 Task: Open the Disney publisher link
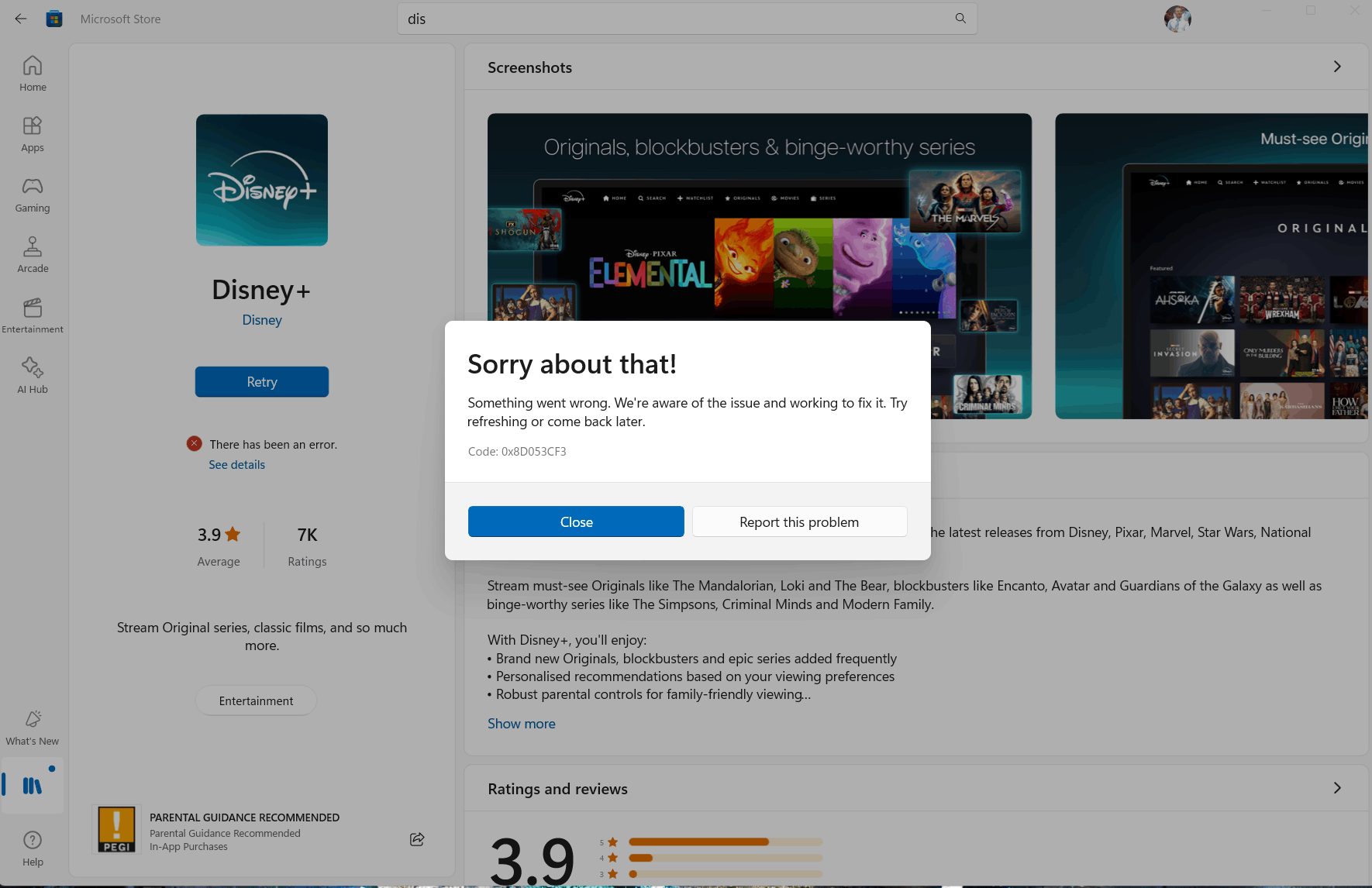tap(262, 320)
